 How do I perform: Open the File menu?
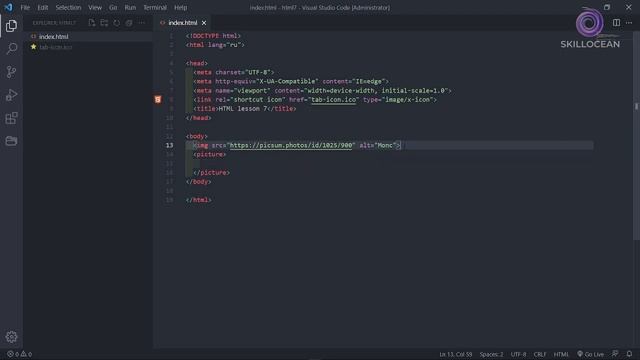tap(25, 7)
